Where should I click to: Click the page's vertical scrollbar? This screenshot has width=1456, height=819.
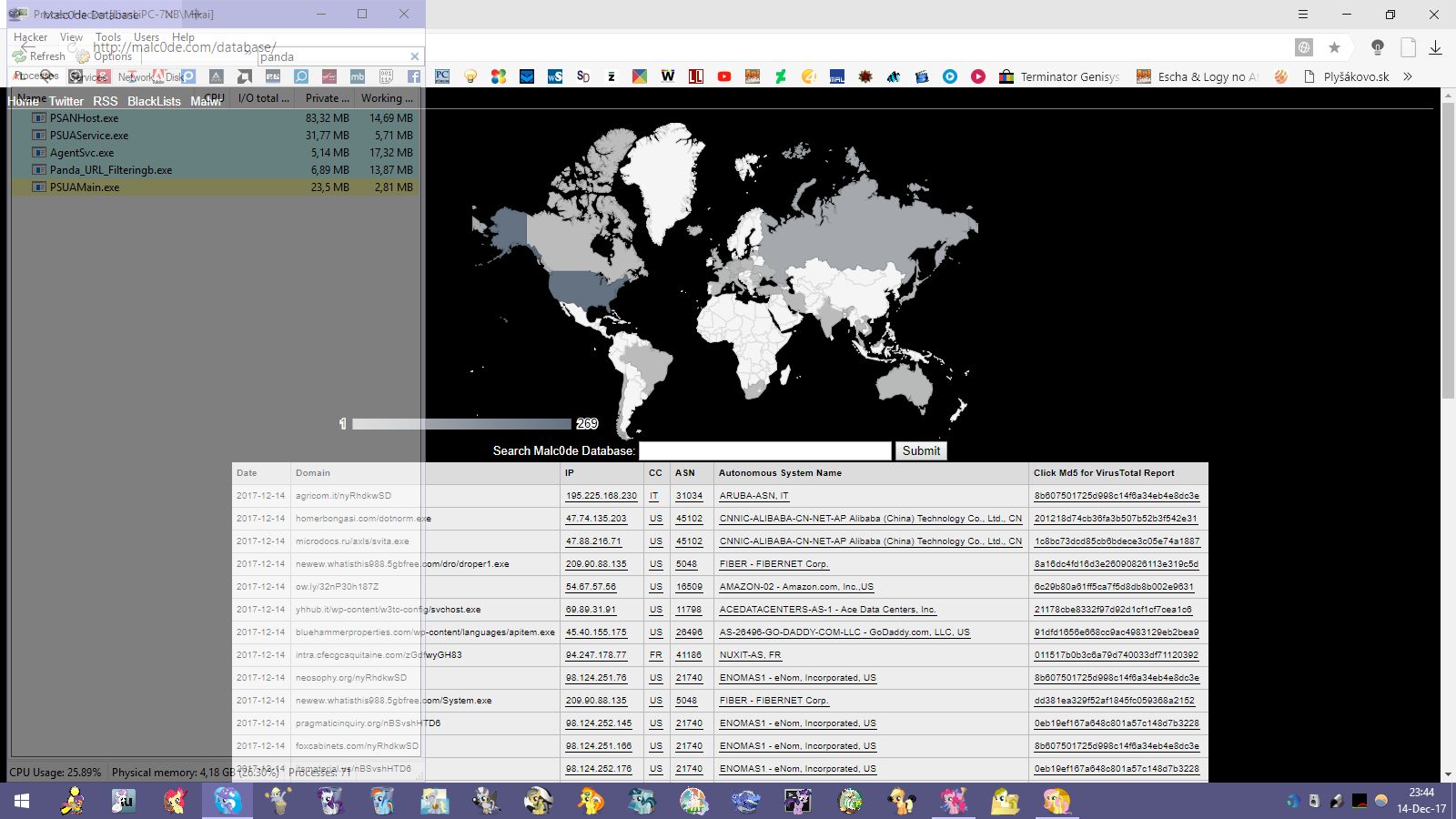1448,250
